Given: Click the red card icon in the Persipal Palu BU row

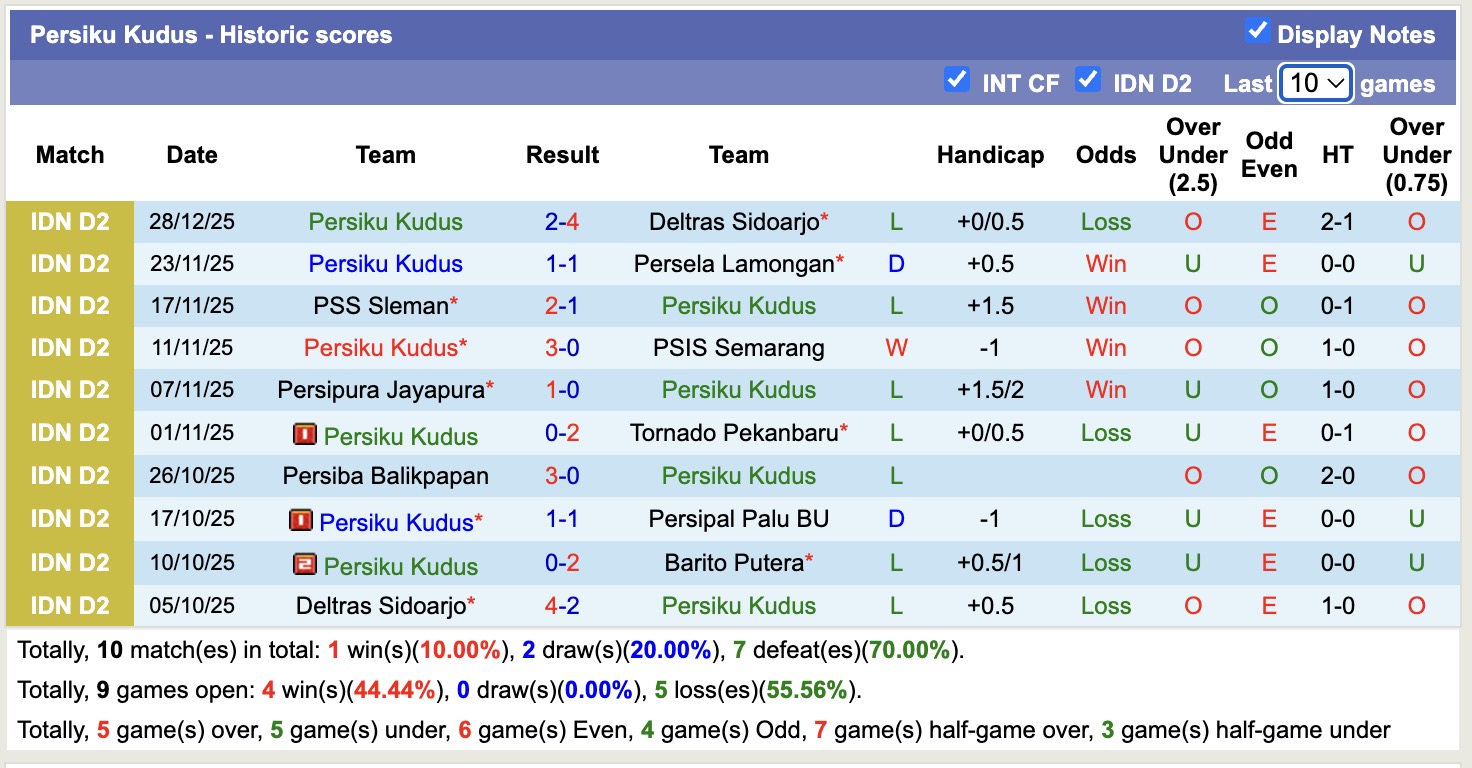Looking at the screenshot, I should coord(303,519).
